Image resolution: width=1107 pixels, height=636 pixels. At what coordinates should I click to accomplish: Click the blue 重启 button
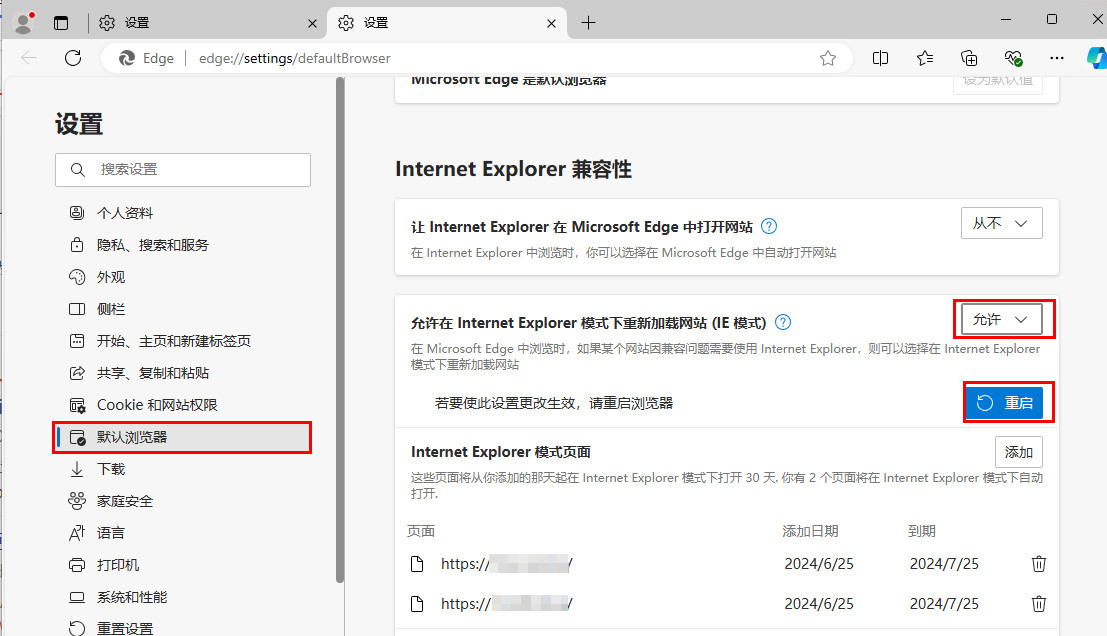point(1005,402)
